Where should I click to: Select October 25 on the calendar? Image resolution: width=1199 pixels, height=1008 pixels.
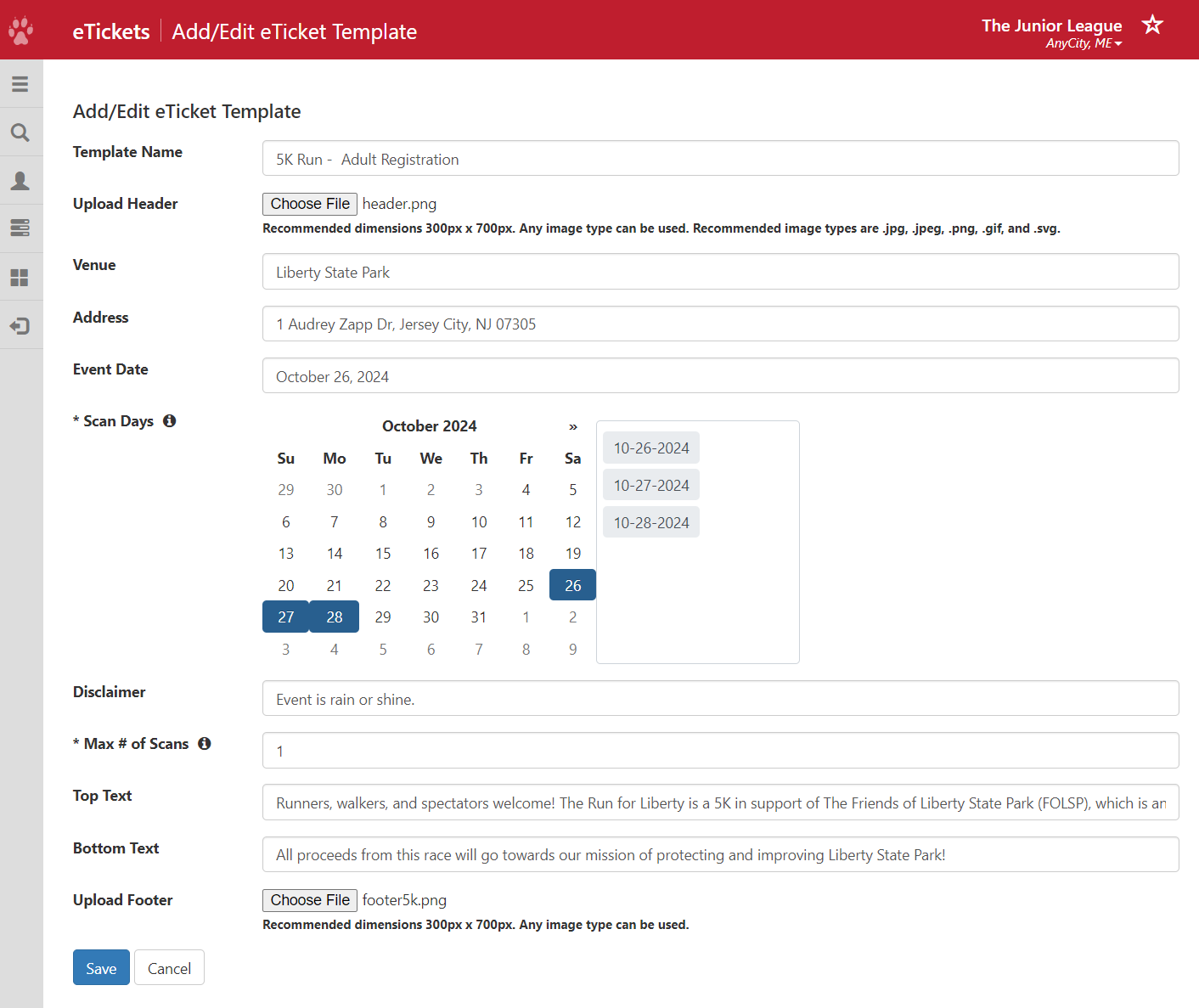526,585
